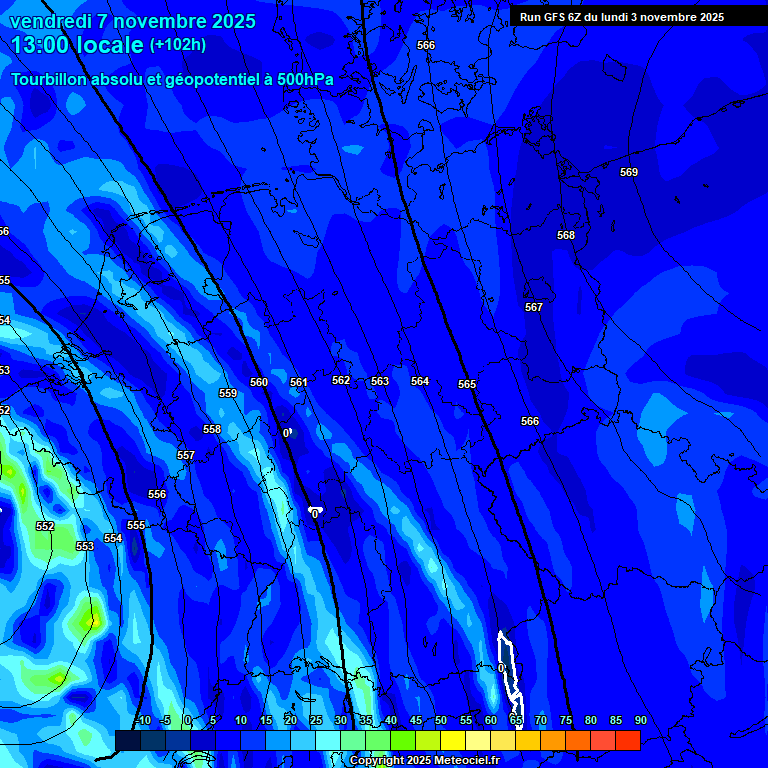Click the red swatch on the color scale

pyautogui.click(x=627, y=740)
